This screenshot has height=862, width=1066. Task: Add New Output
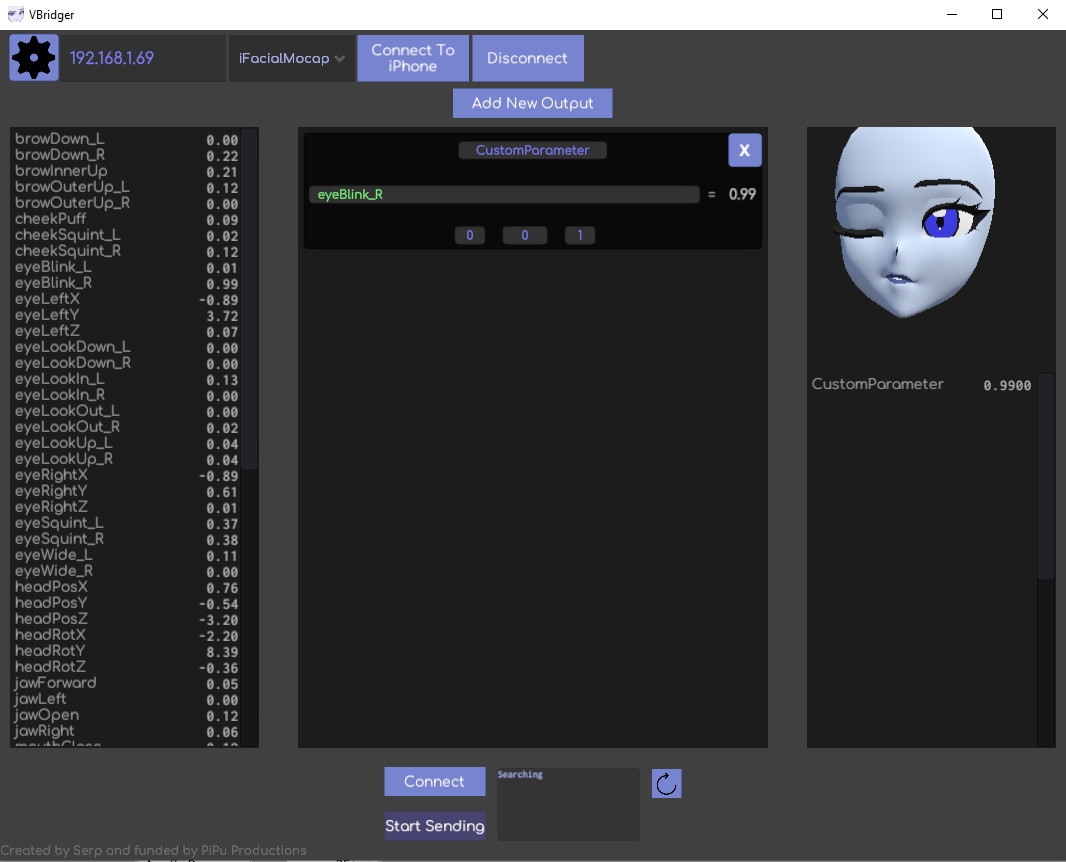tap(532, 102)
